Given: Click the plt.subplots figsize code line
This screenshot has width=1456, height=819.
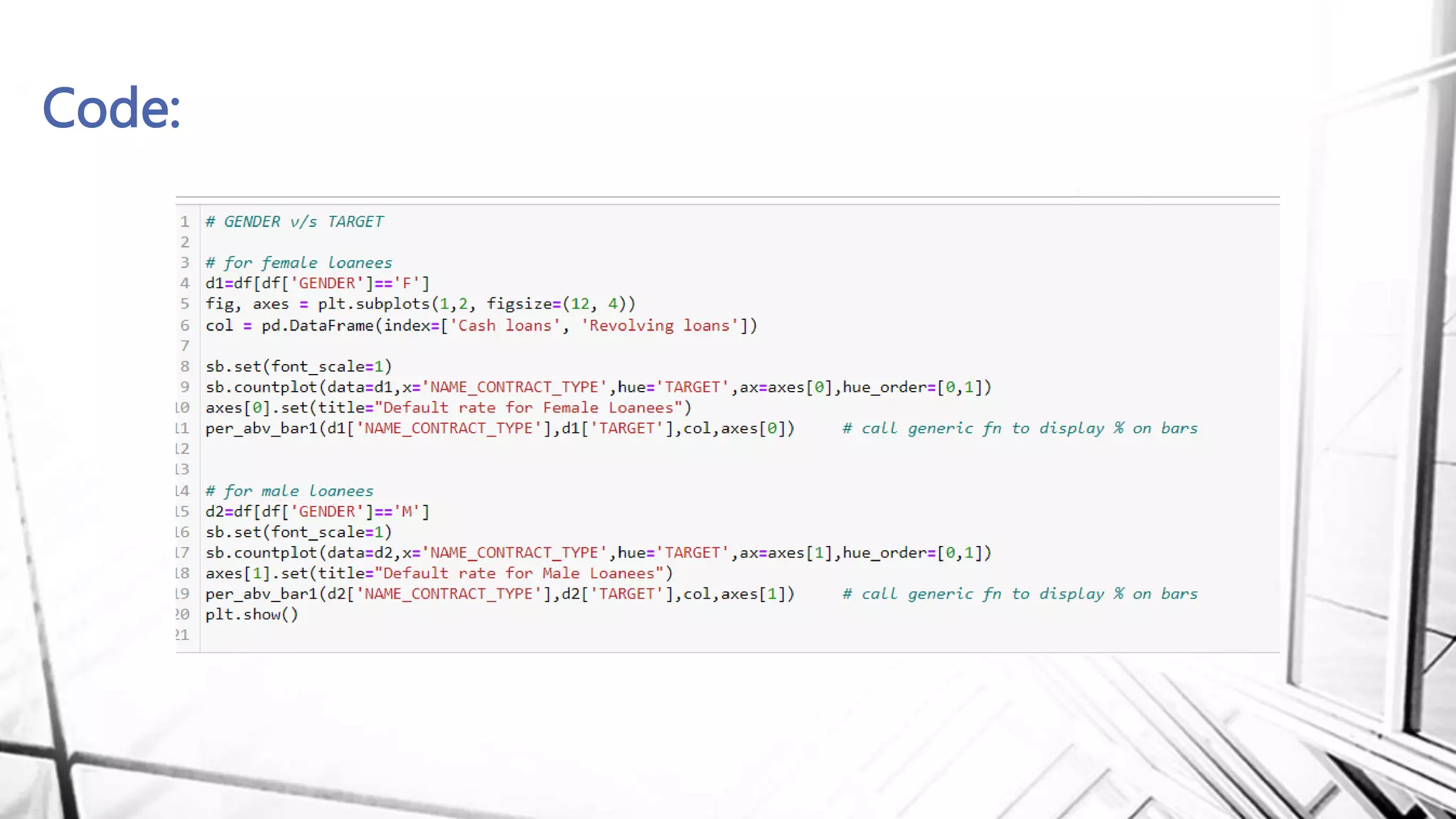Looking at the screenshot, I should [420, 304].
